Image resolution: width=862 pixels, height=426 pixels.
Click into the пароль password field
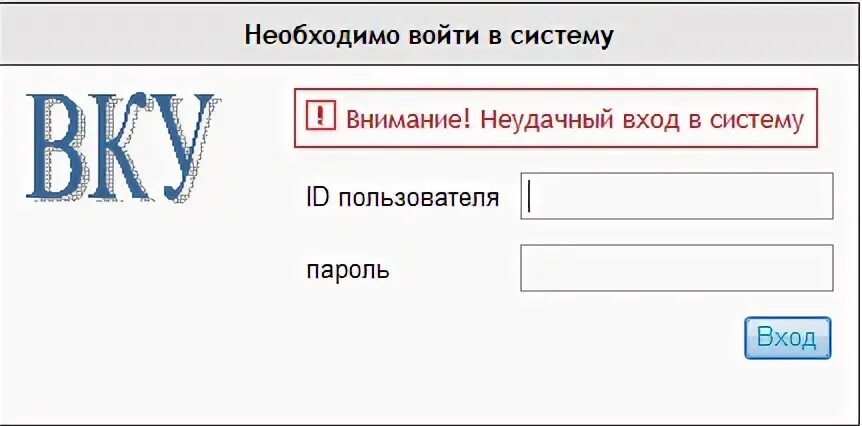[677, 268]
